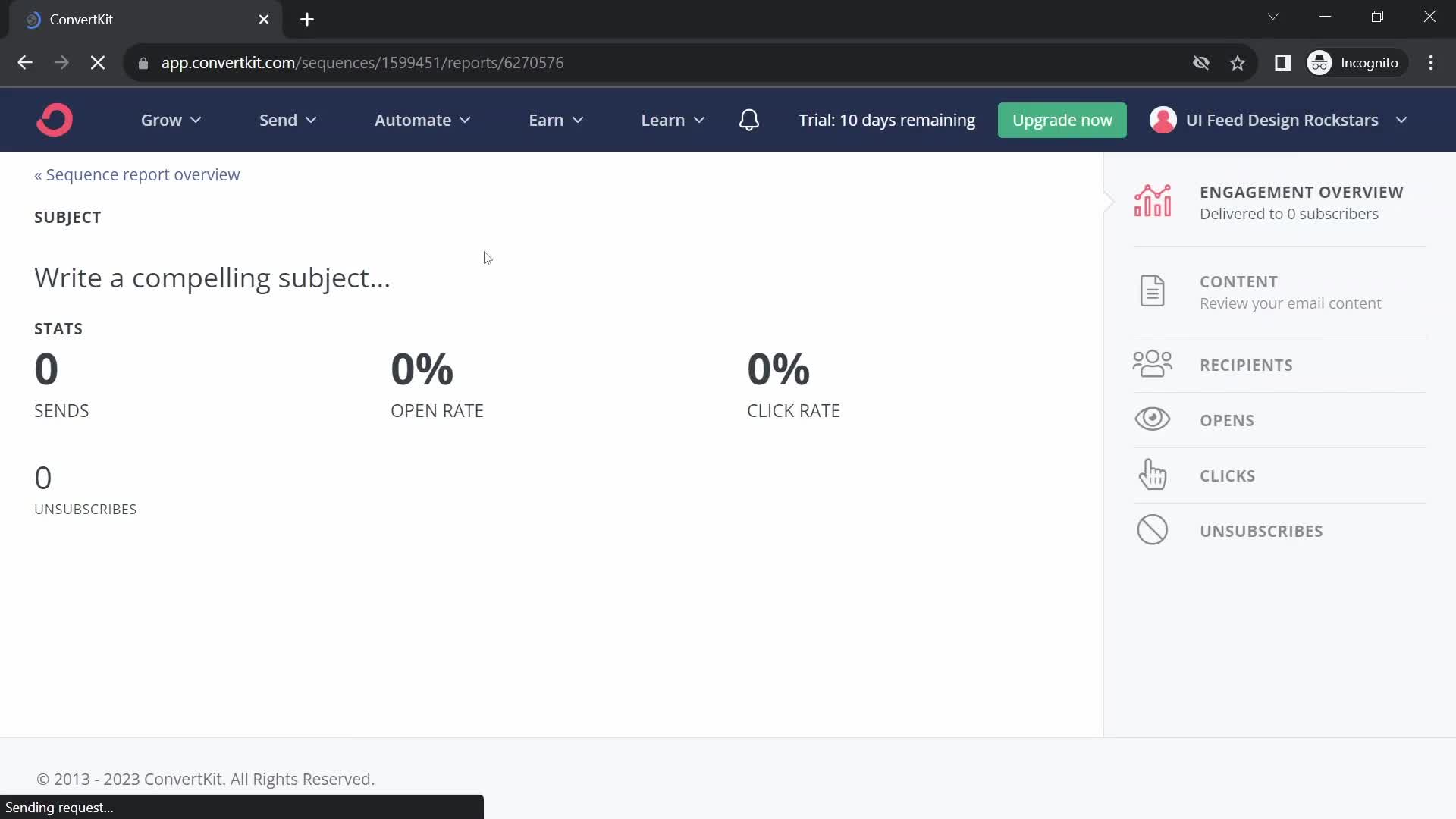Image resolution: width=1456 pixels, height=819 pixels.
Task: Click the 0% CLICK RATE stat
Action: 793,384
